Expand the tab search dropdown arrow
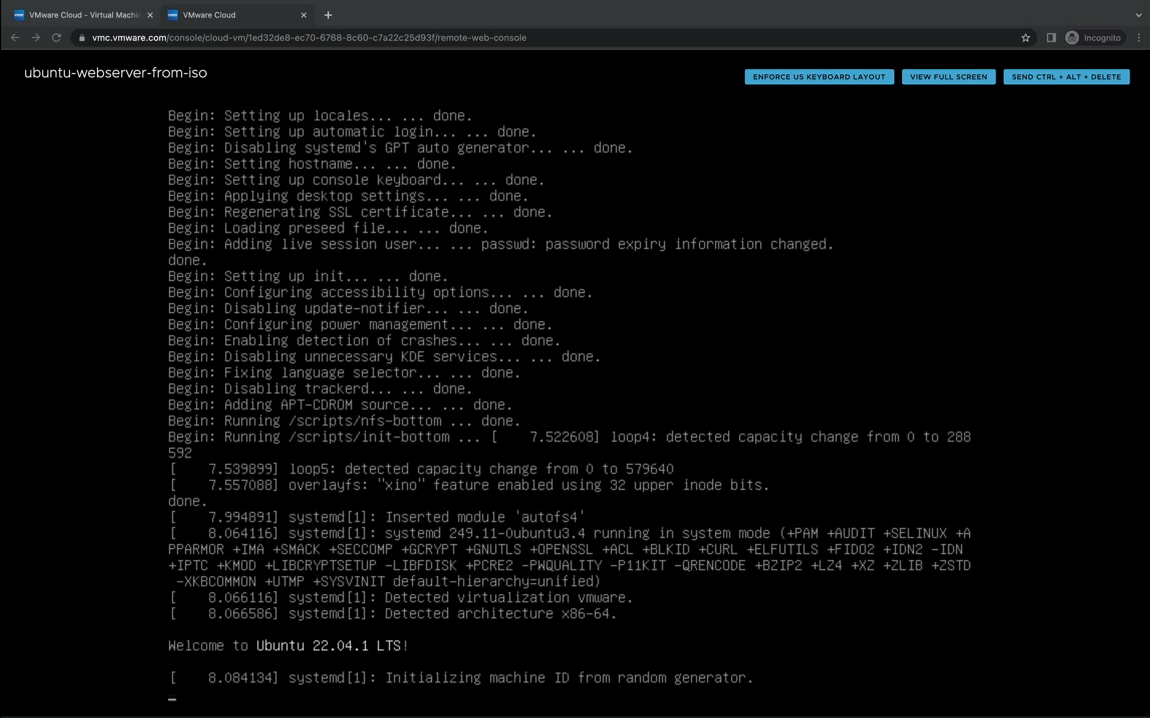 click(1138, 15)
